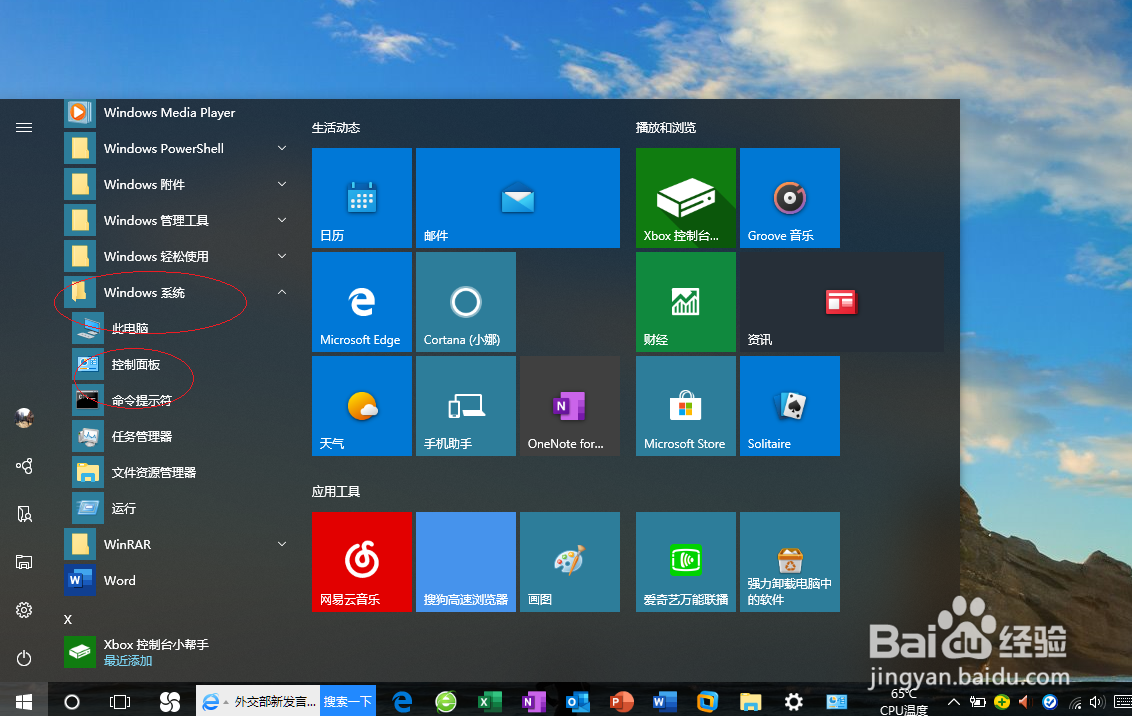Open 文件资源管理器 File Explorer
The image size is (1132, 716).
tap(182, 473)
